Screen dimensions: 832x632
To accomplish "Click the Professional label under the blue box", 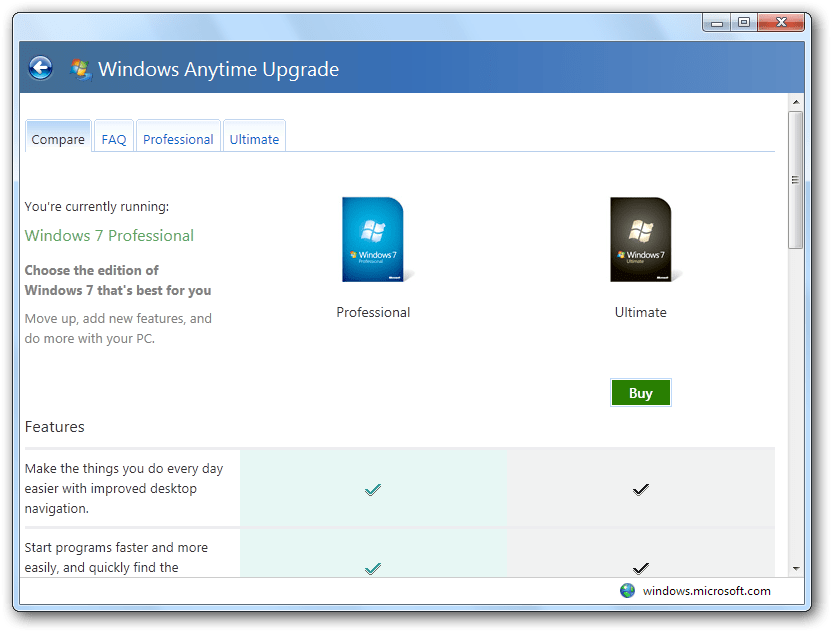I will click(x=374, y=313).
